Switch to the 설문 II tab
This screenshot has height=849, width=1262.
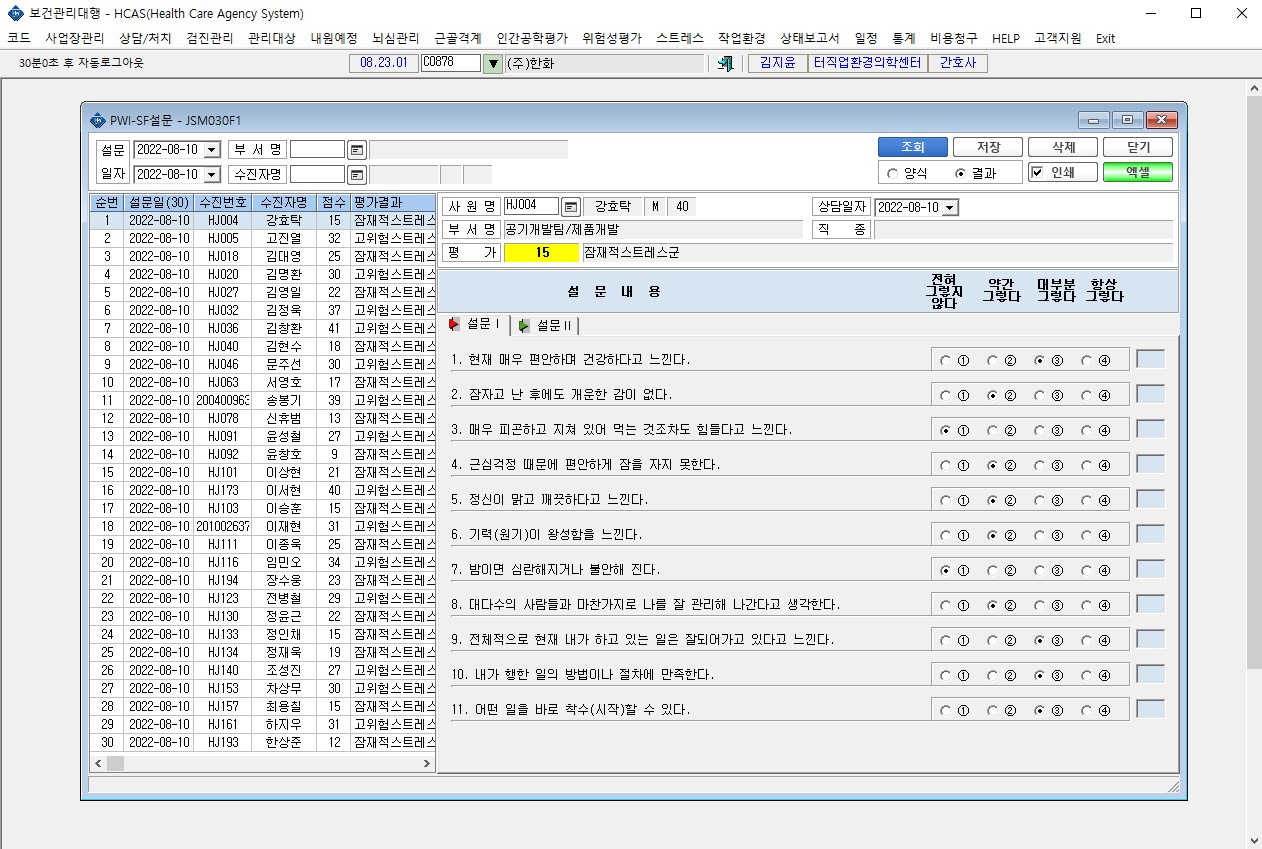(545, 325)
